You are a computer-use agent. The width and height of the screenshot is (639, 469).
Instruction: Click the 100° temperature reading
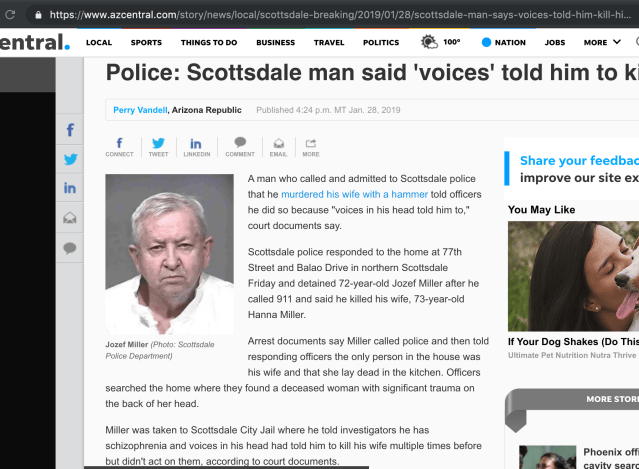(x=452, y=42)
